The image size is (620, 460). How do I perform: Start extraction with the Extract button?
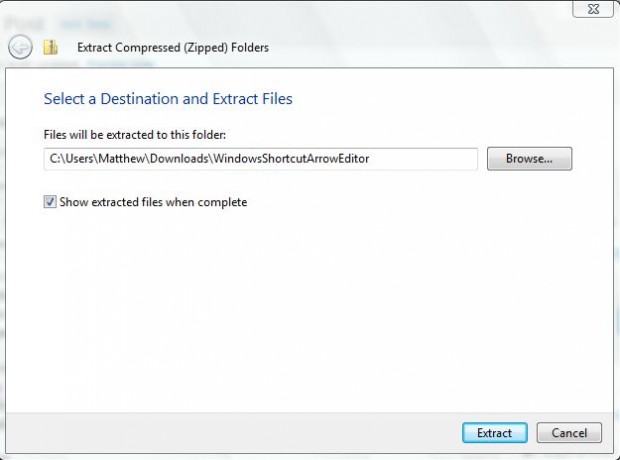point(494,433)
